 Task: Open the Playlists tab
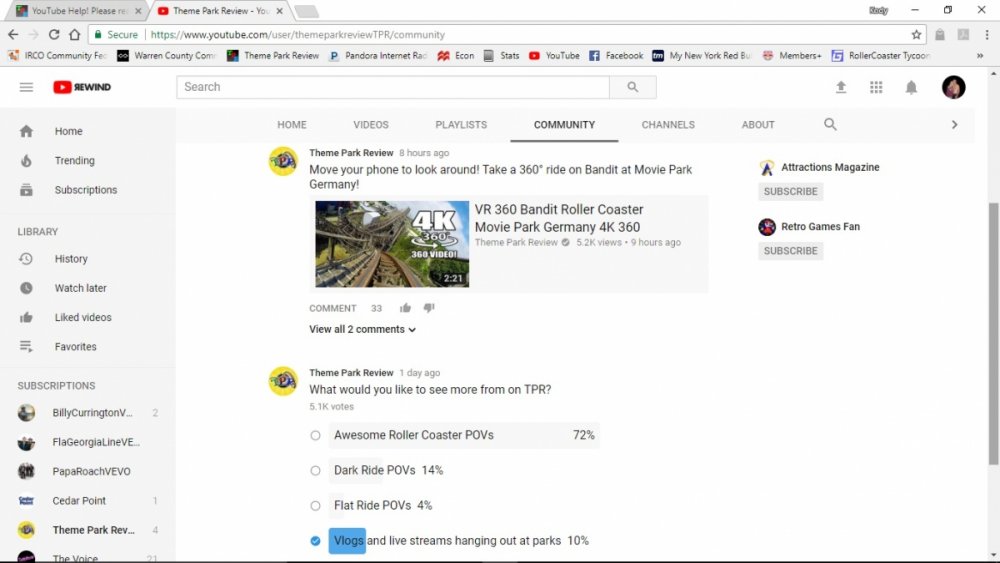[461, 125]
